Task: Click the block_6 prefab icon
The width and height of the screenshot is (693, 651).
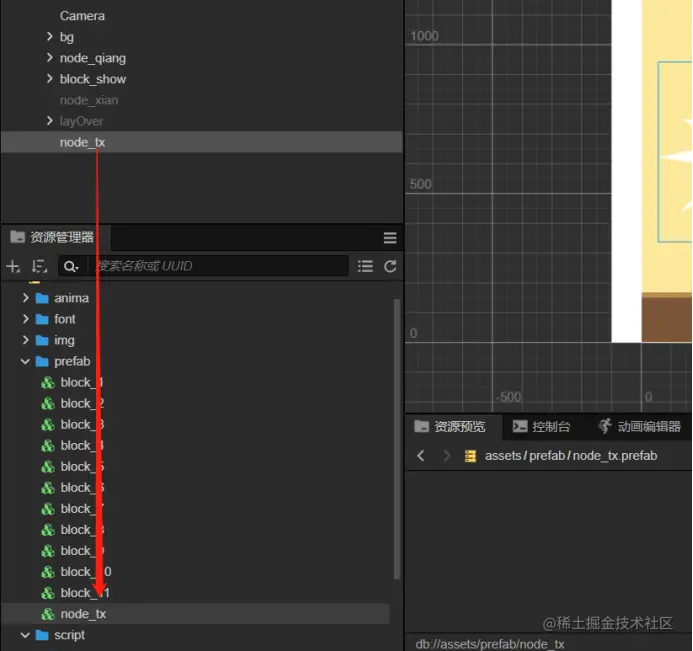Action: 48,487
